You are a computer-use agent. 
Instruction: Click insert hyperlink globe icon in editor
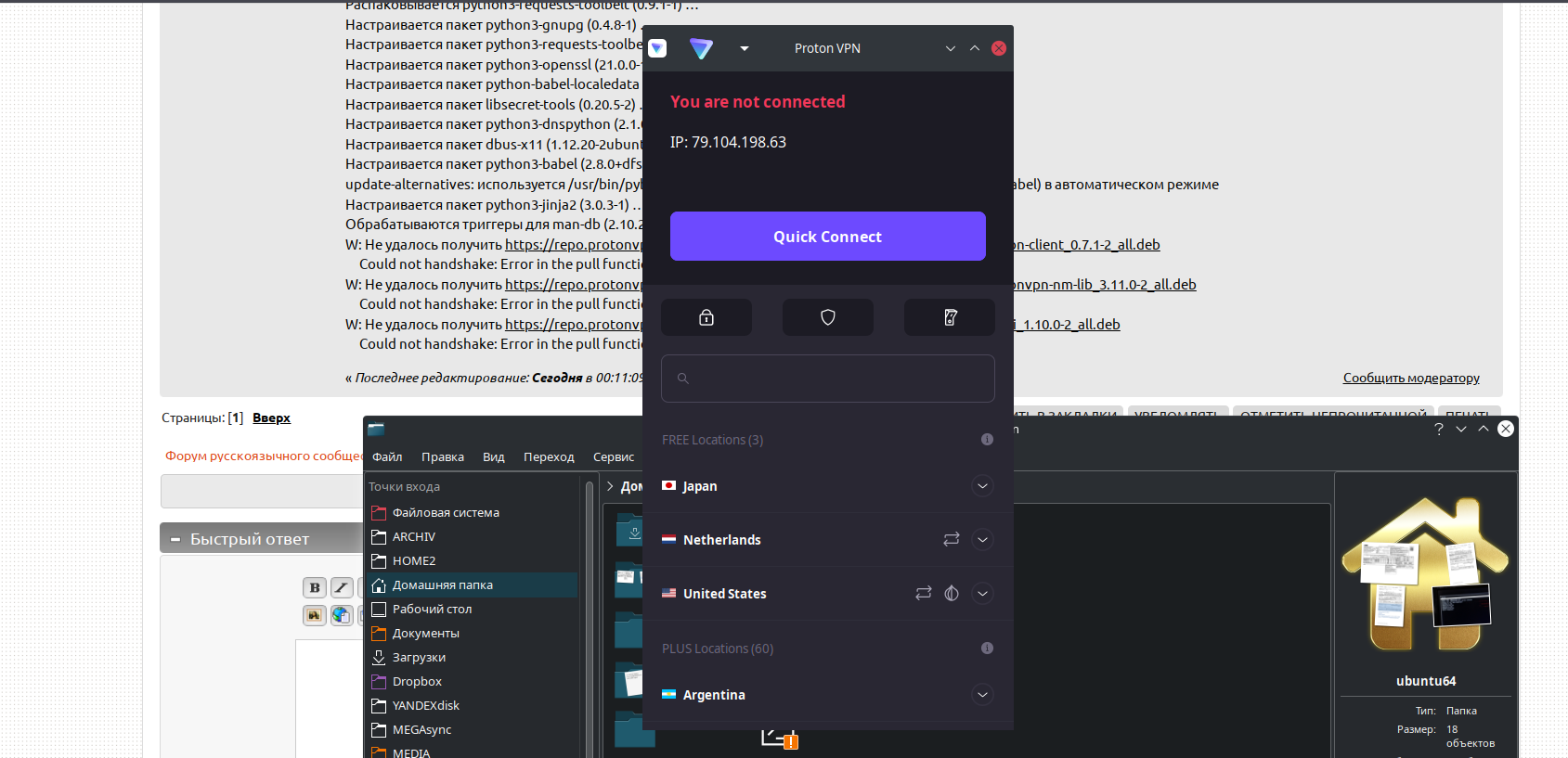pos(342,614)
